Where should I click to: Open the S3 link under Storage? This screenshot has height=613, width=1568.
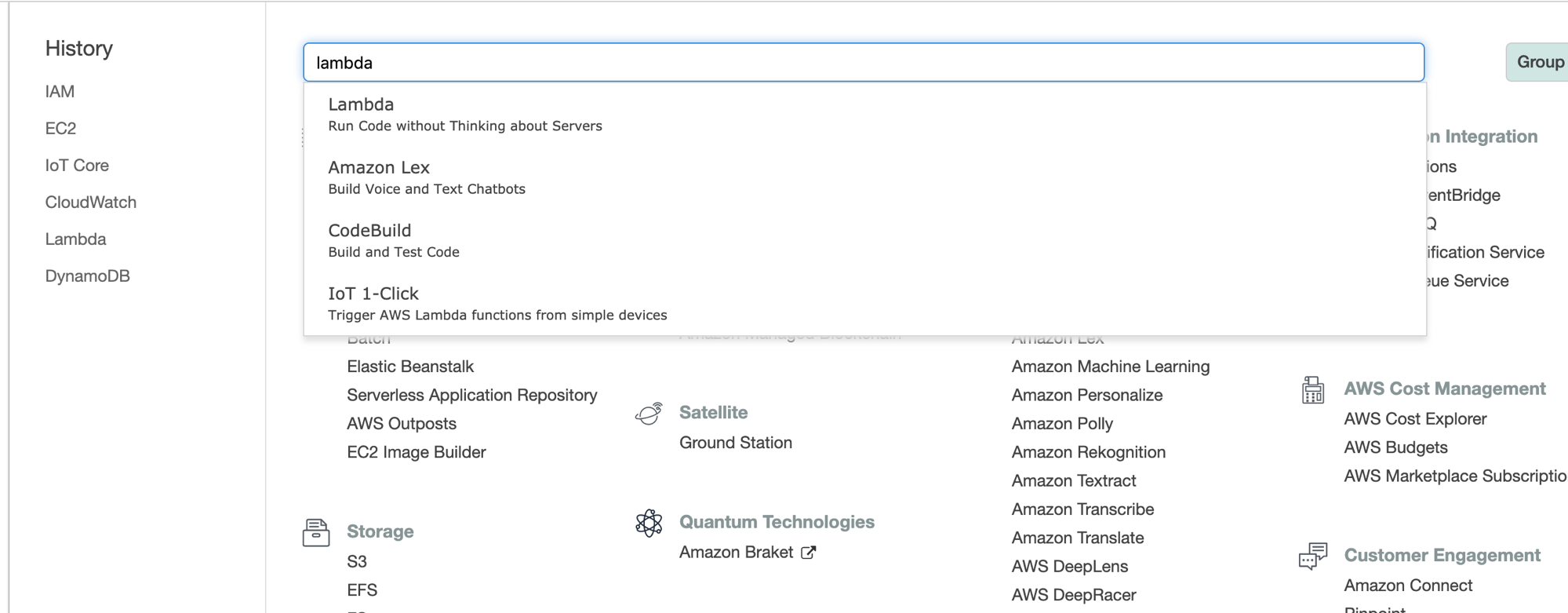click(x=357, y=562)
